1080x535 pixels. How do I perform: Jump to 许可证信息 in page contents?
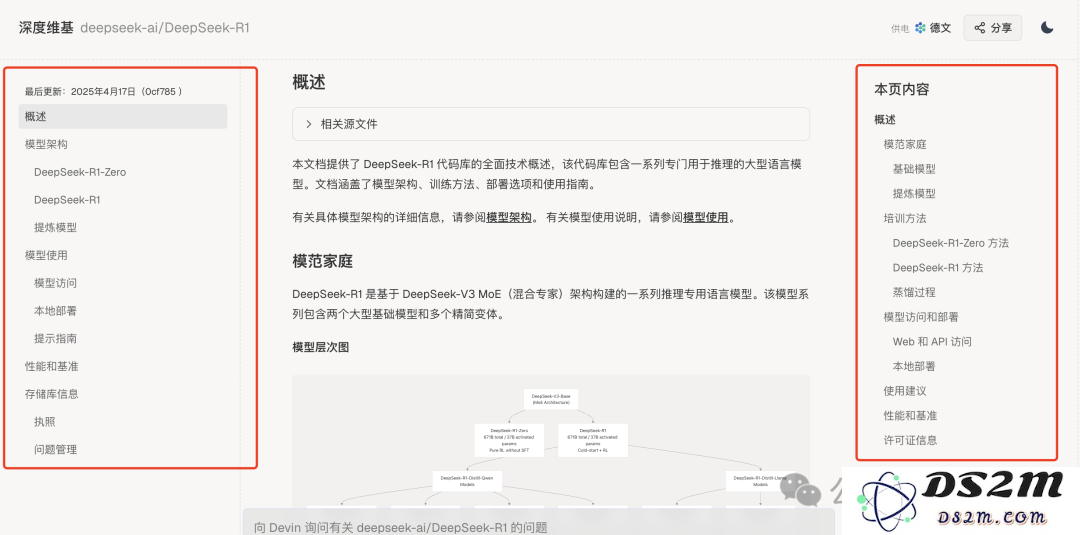pyautogui.click(x=911, y=440)
